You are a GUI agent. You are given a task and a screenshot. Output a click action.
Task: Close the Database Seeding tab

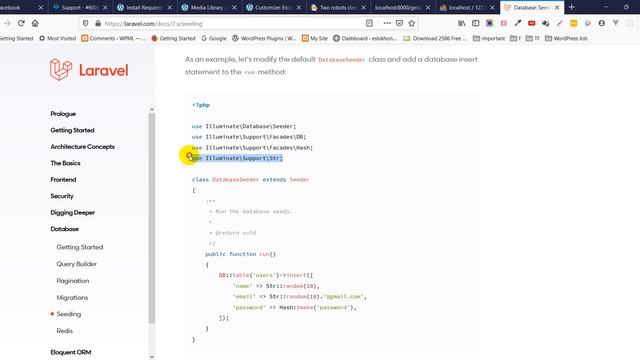(x=557, y=7)
